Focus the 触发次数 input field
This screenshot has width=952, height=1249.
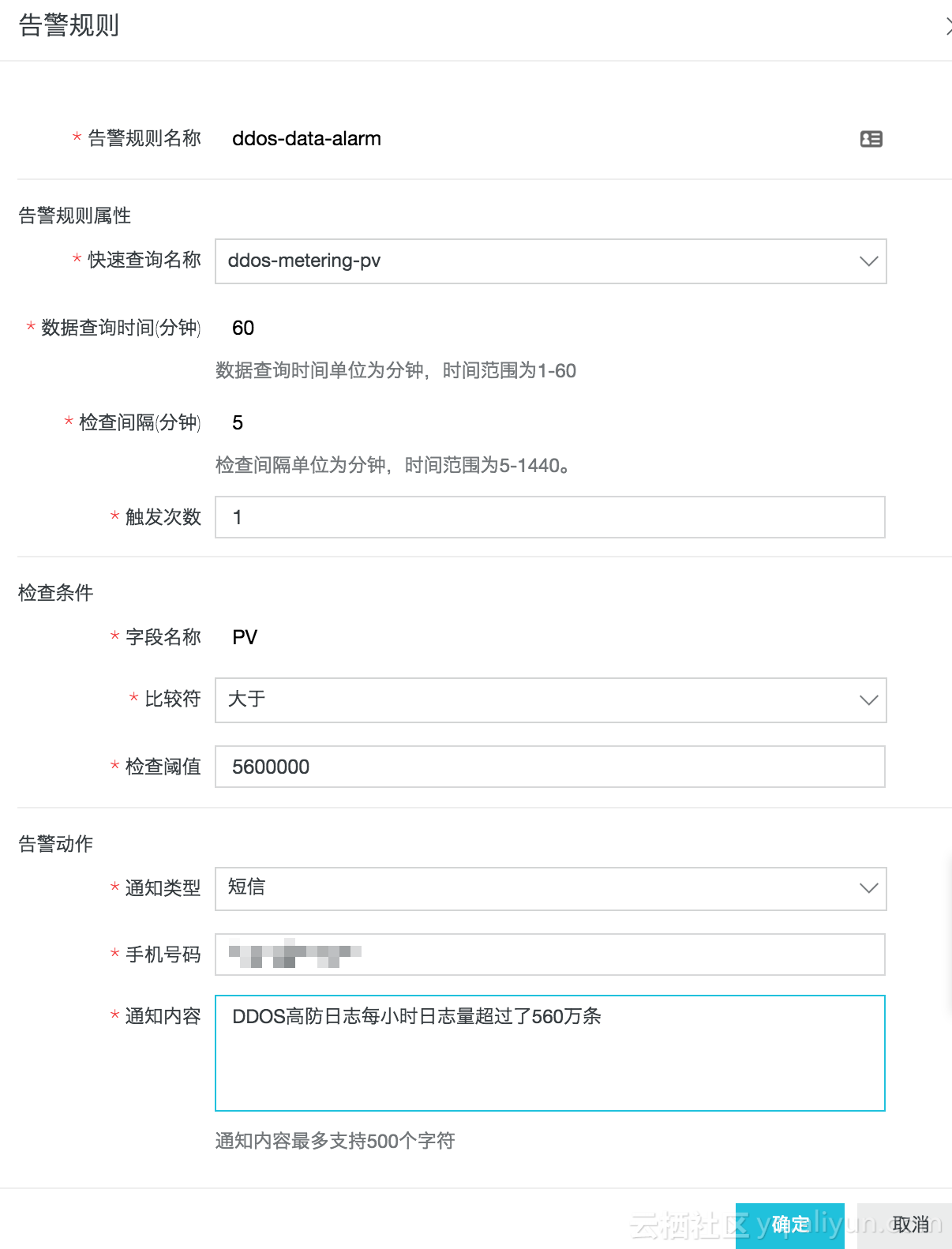click(550, 517)
